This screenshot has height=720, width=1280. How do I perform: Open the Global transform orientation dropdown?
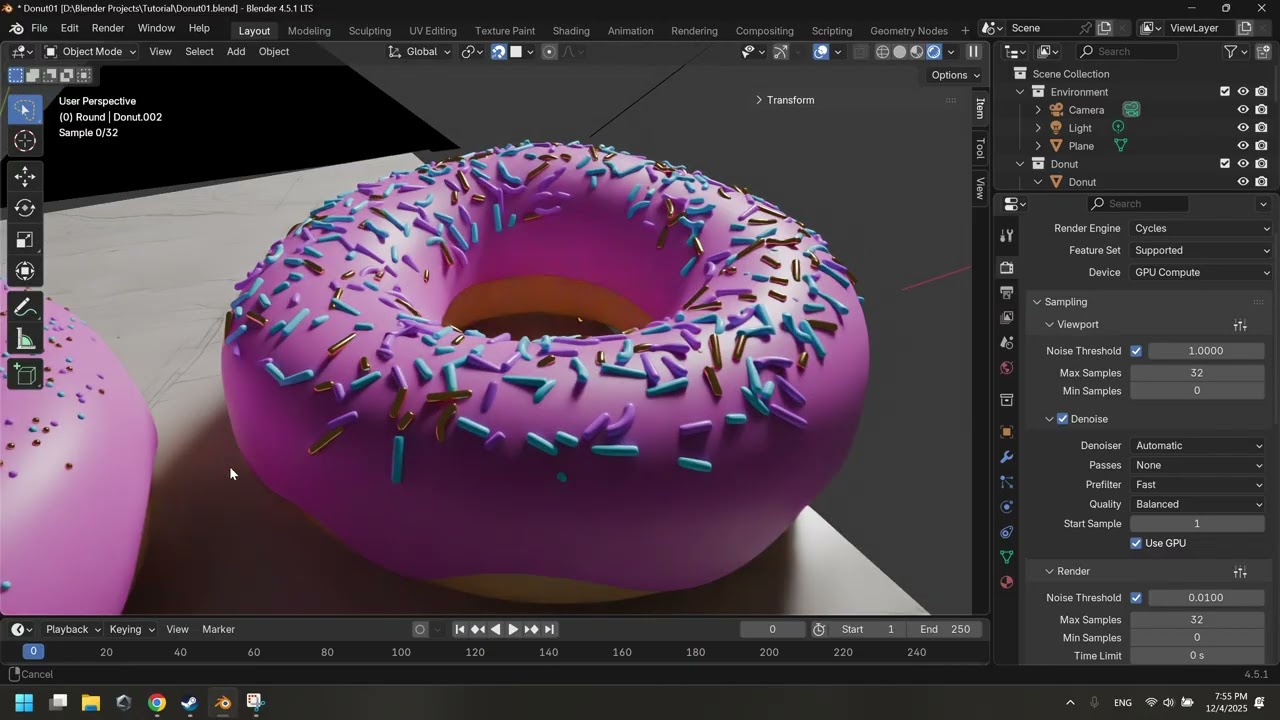click(x=420, y=52)
